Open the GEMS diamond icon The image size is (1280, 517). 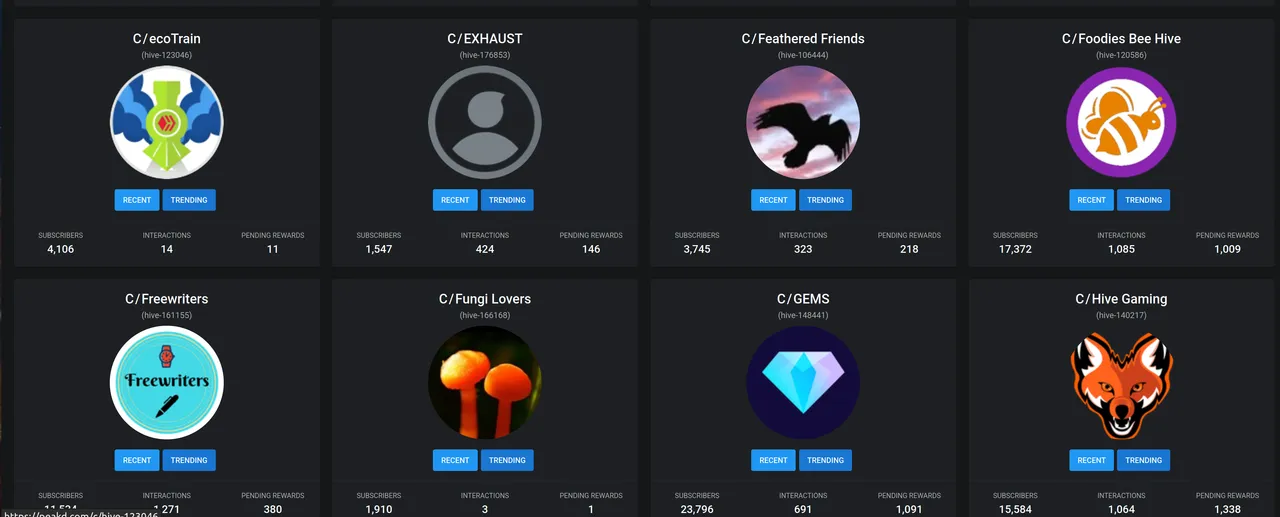[803, 383]
